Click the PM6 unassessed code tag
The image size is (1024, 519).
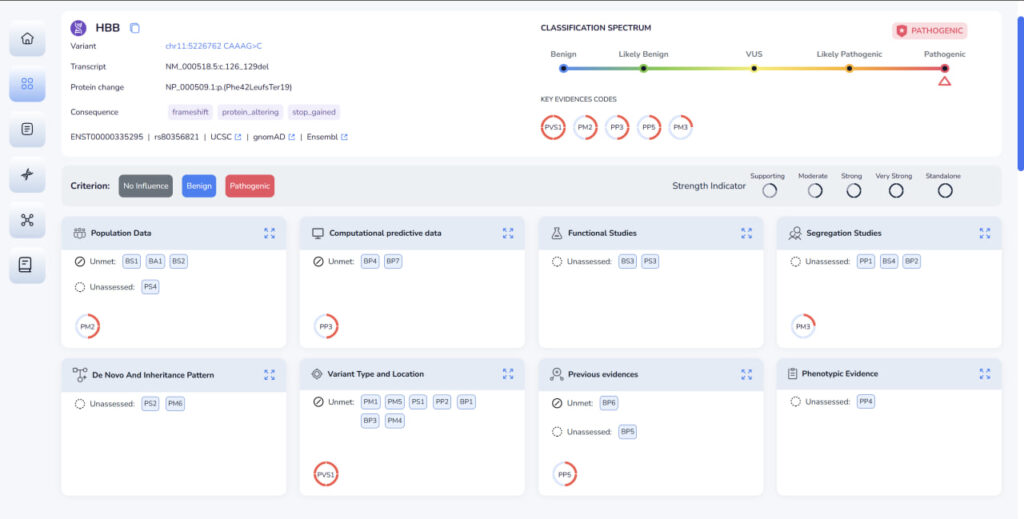175,403
